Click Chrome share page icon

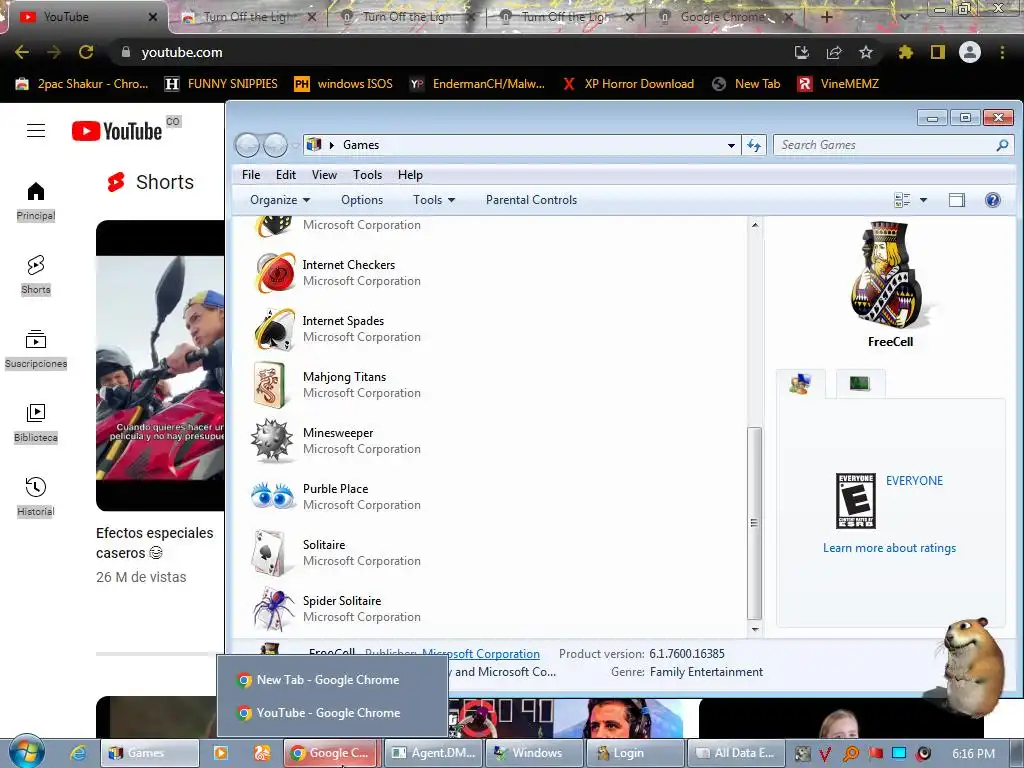834,52
